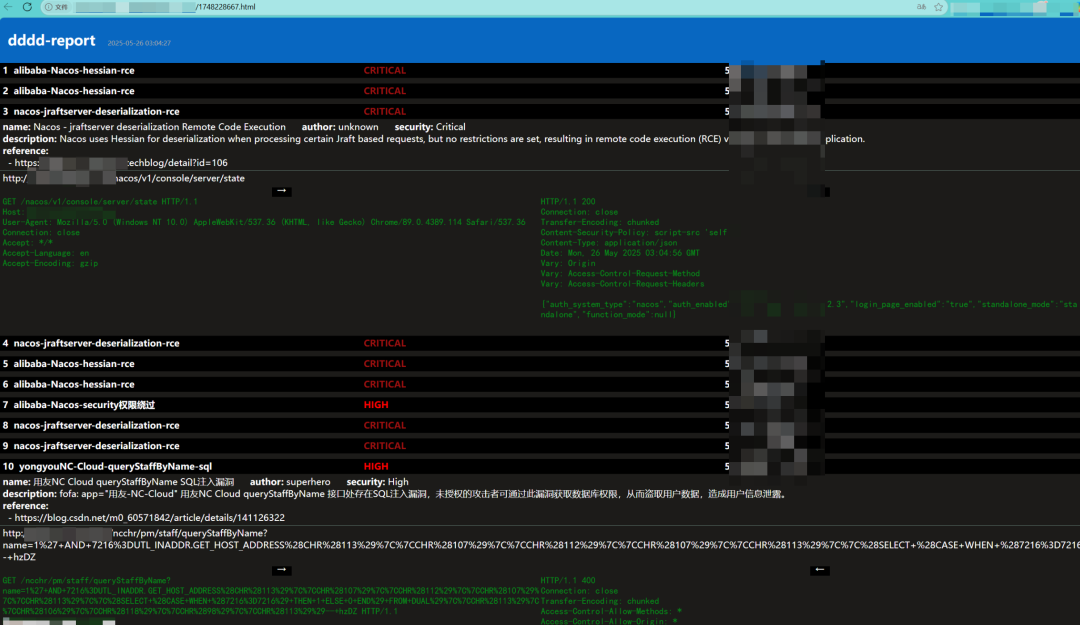This screenshot has height=625, width=1080.
Task: Click 'author: unknown' in the Nacos details
Action: pyautogui.click(x=340, y=127)
